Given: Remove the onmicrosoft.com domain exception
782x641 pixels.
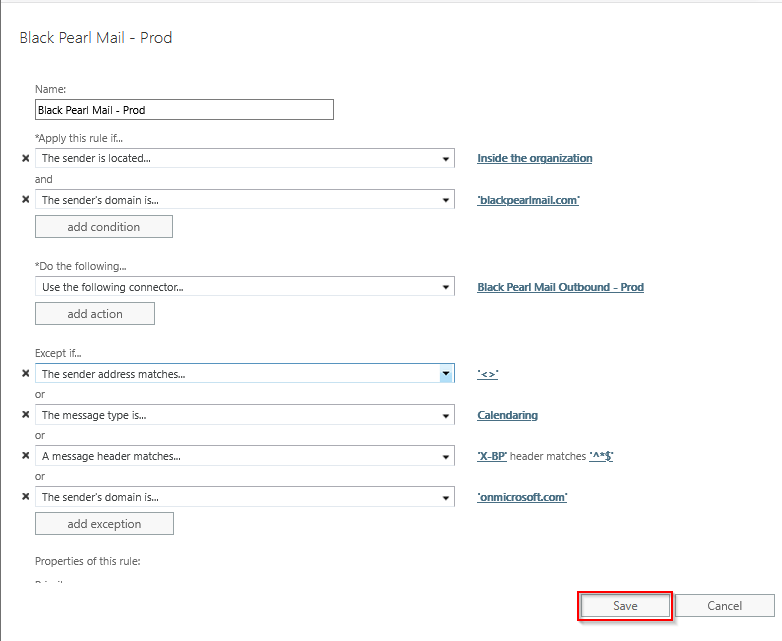Looking at the screenshot, I should click(x=25, y=497).
